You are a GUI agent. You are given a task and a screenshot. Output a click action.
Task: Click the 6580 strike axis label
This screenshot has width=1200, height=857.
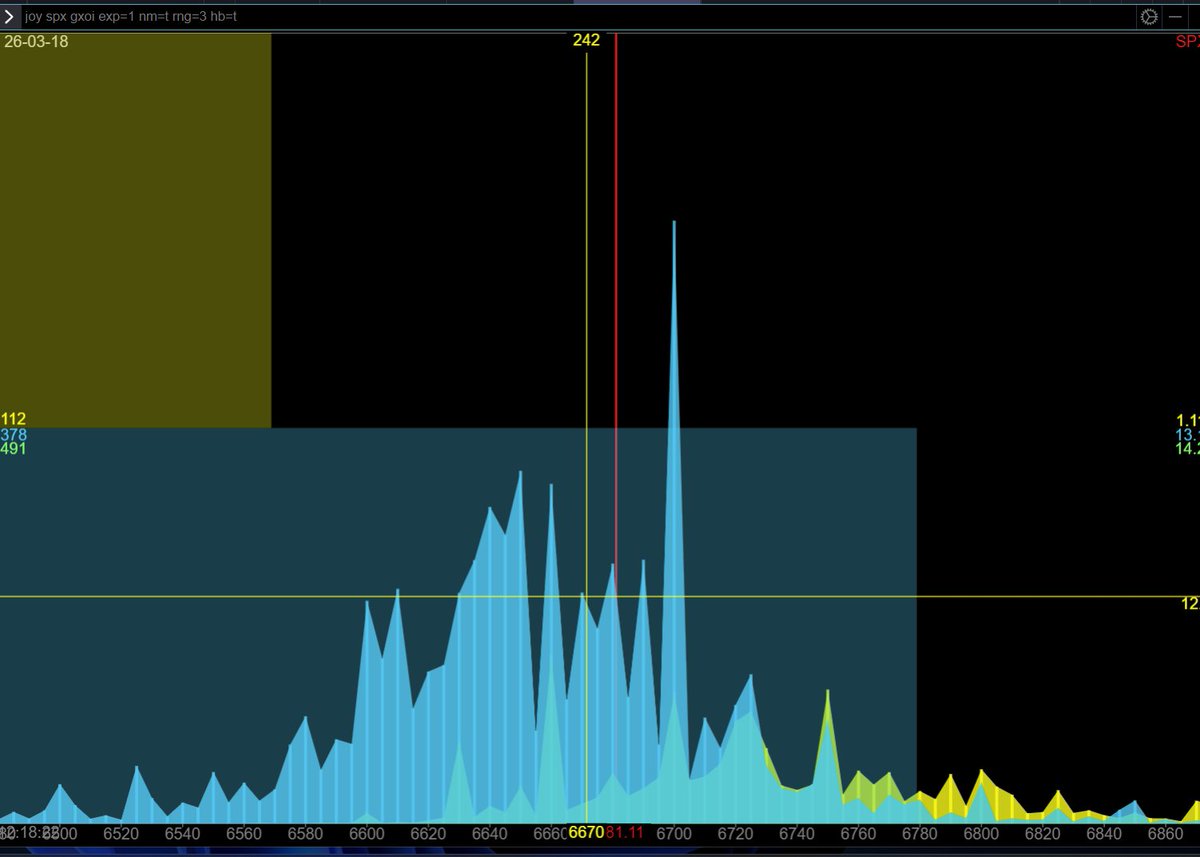tap(305, 833)
